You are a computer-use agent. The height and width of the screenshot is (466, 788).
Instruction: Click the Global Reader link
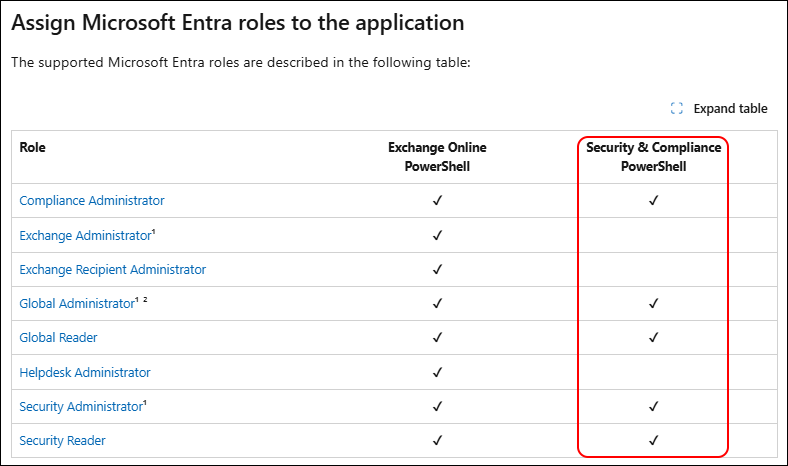tap(58, 338)
